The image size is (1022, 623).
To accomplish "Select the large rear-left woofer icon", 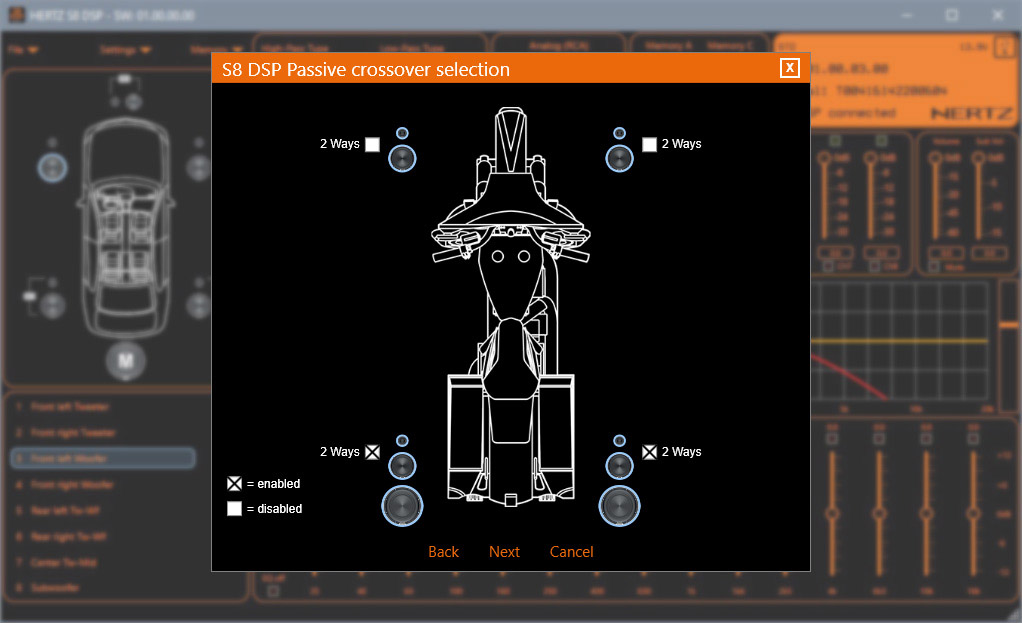I will 402,506.
